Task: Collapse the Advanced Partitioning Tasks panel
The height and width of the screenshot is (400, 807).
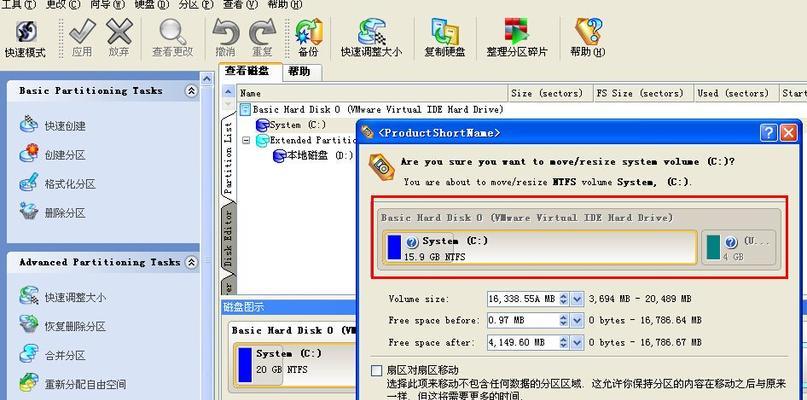Action: tap(191, 263)
